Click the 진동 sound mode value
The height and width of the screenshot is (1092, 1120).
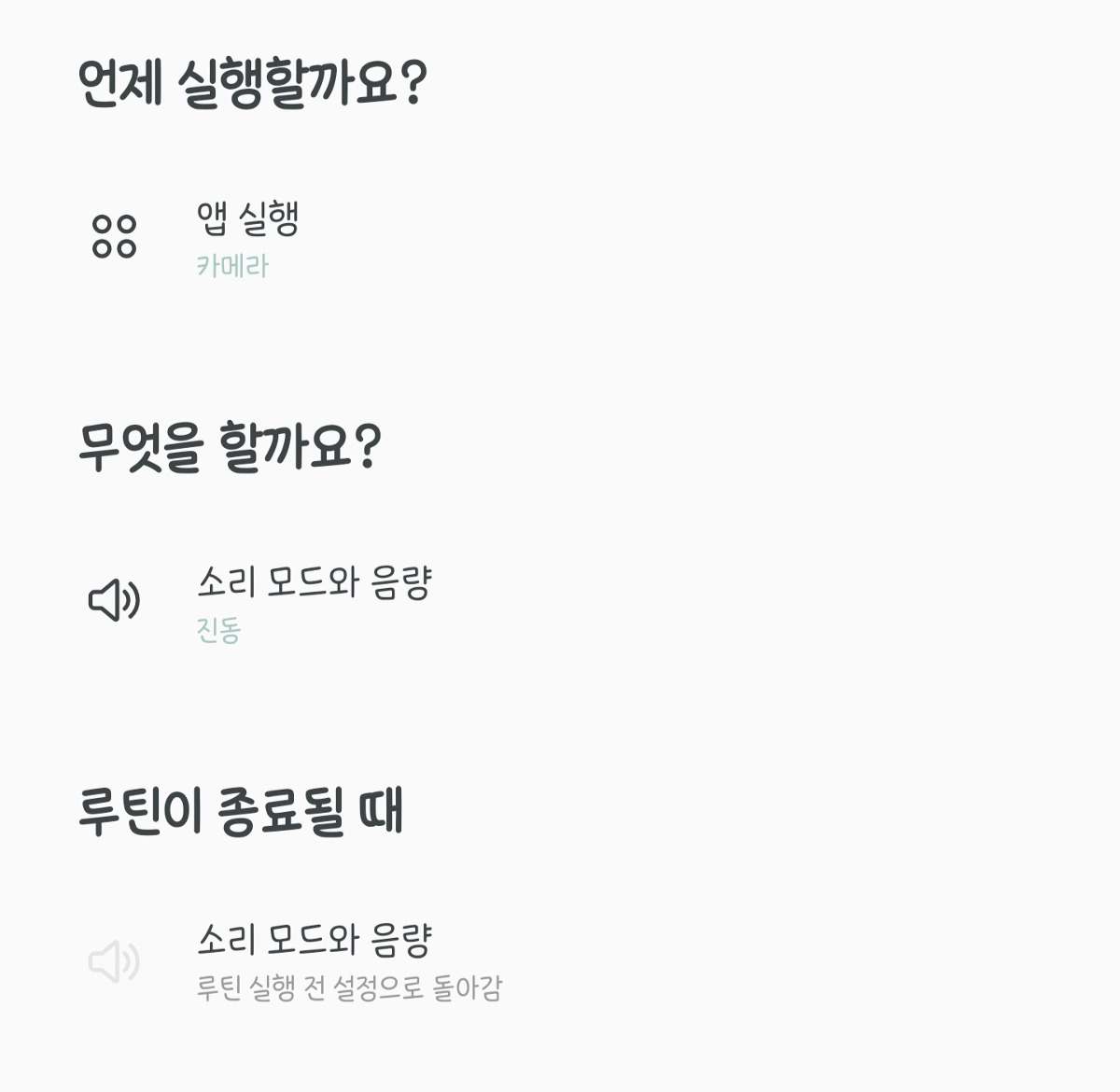[218, 630]
